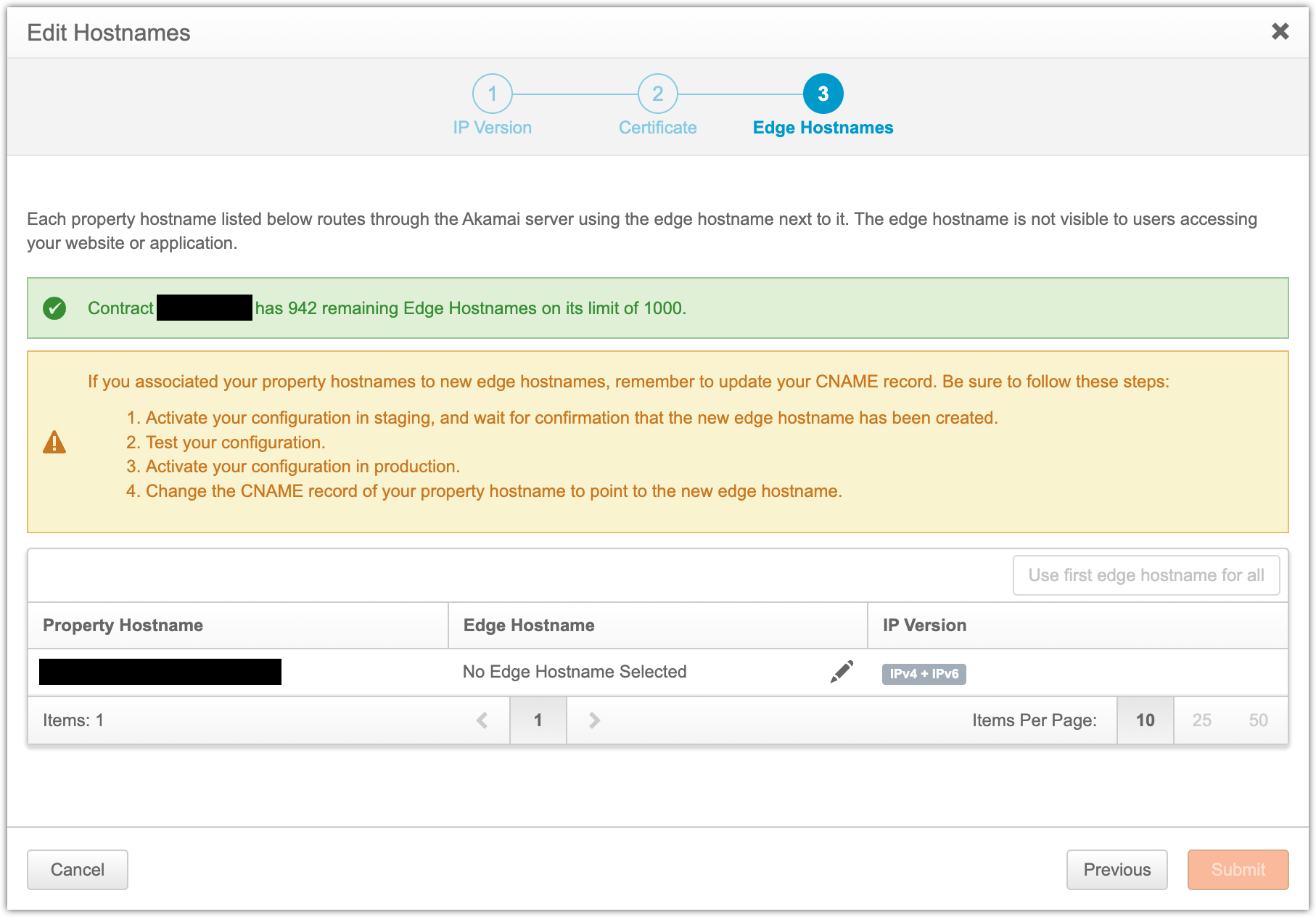The height and width of the screenshot is (917, 1316).
Task: Click the green success checkmark icon
Action: 54,308
